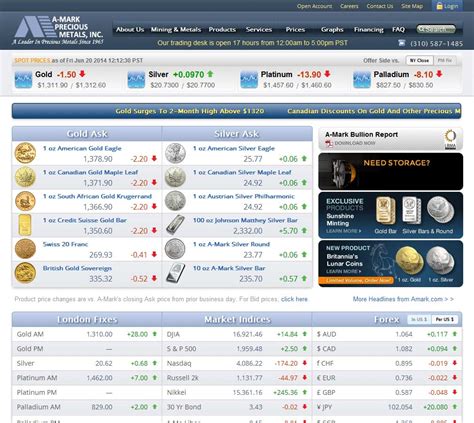Click the Platinum AM value 1,462.00

tap(99, 378)
